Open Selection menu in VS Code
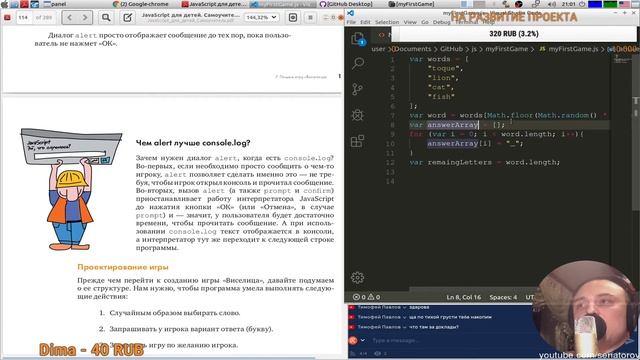Screen dimensions: 640x360 pyautogui.click(x=387, y=22)
